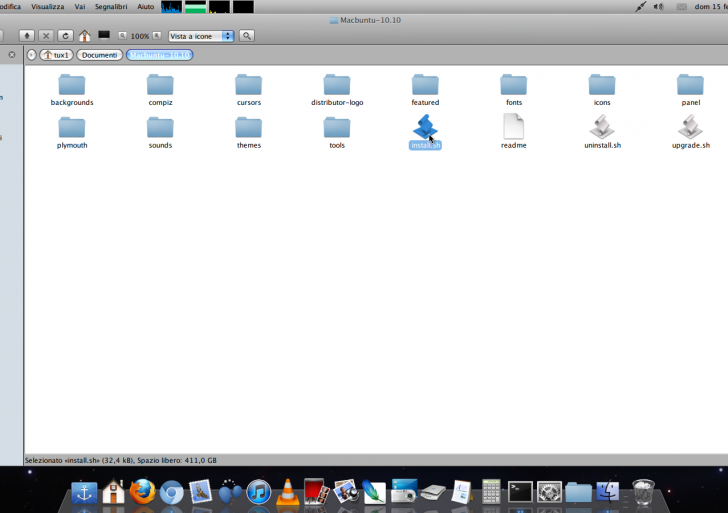728x513 pixels.
Task: Toggle the location bar path mode button
Action: pos(31,55)
